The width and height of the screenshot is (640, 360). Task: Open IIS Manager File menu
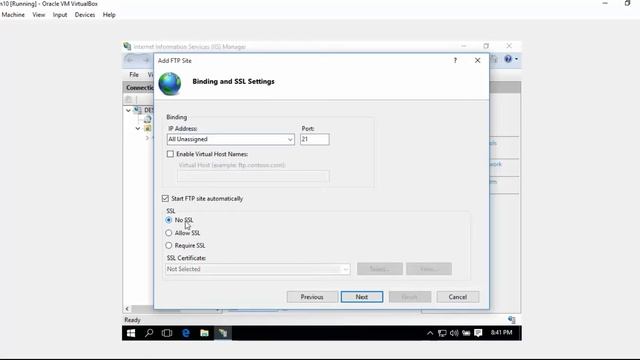tap(134, 75)
